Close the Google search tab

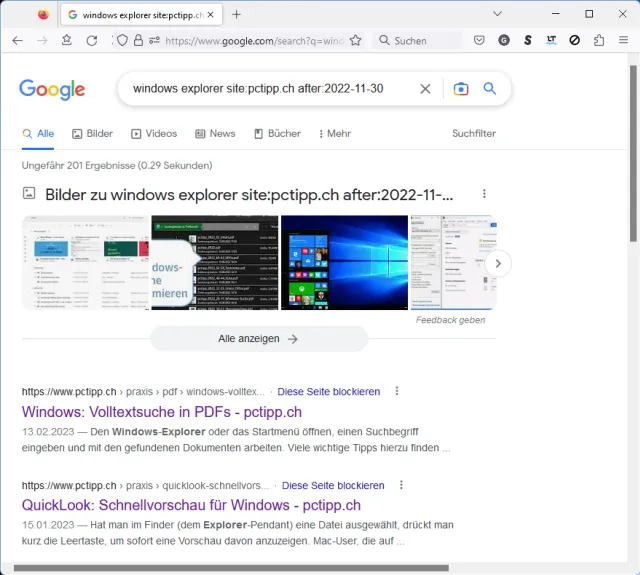coord(211,15)
